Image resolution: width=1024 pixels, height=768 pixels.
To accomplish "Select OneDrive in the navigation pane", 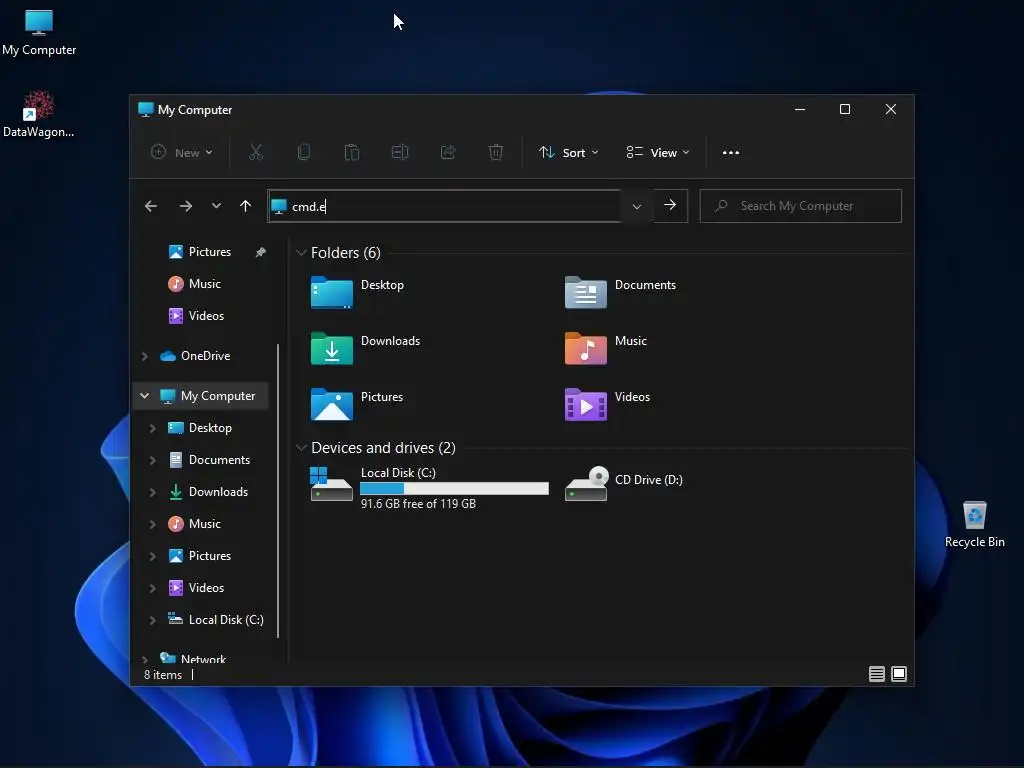I will pos(195,356).
